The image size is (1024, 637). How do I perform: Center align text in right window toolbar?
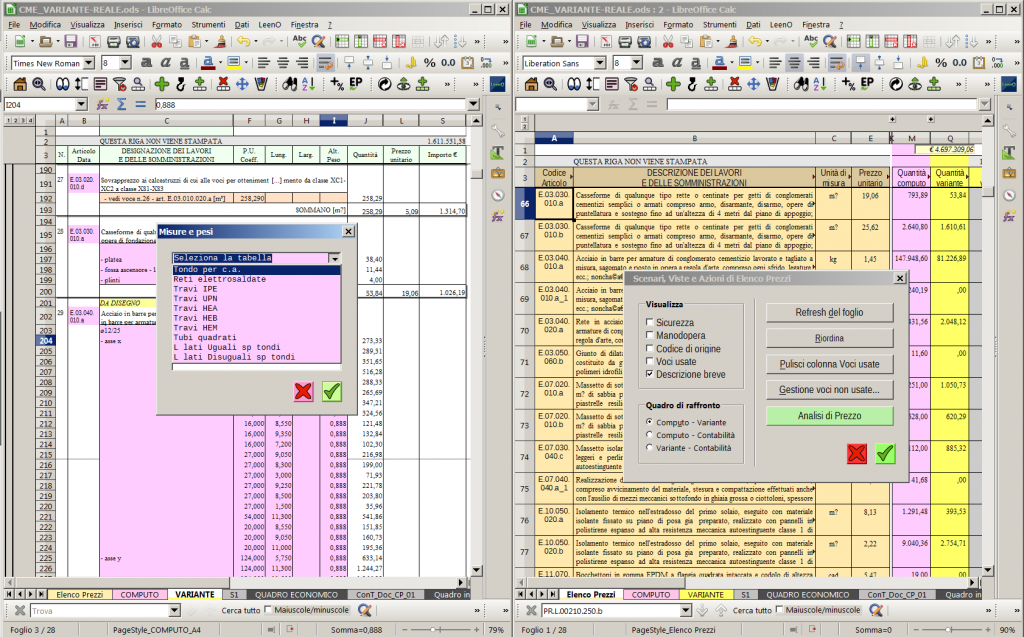(x=794, y=63)
